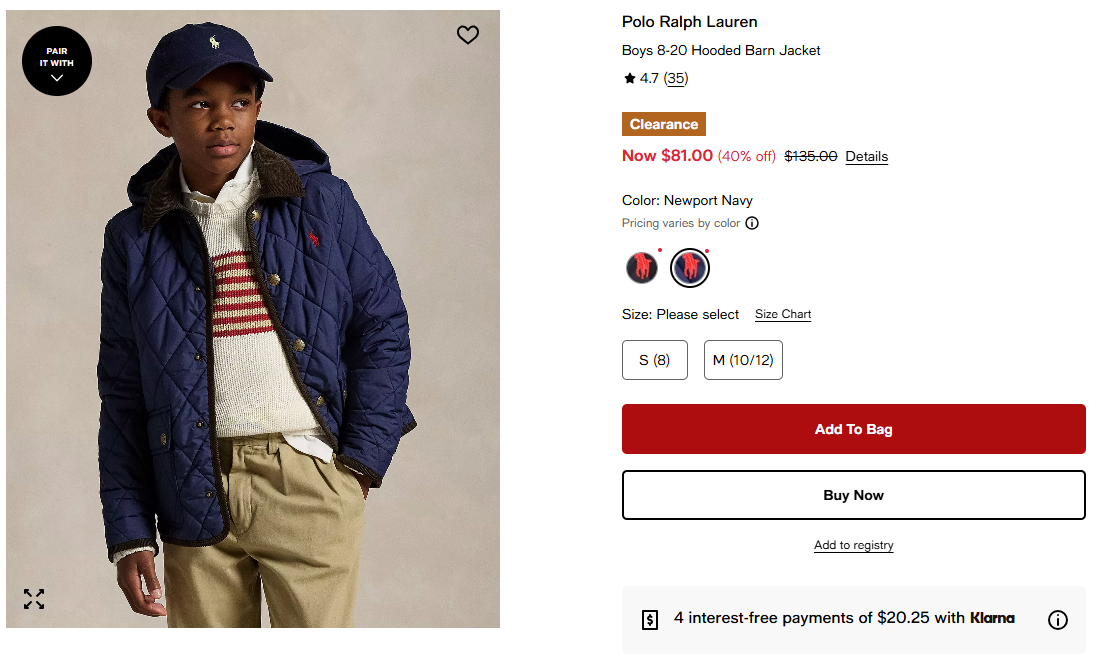Add jacket to favorites with heart icon
Viewport: 1100px width, 663px height.
coord(468,35)
